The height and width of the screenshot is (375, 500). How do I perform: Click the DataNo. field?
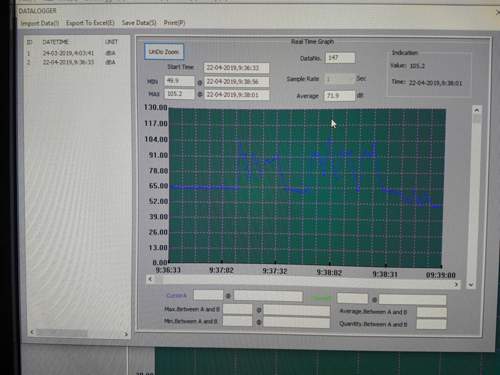[x=340, y=58]
